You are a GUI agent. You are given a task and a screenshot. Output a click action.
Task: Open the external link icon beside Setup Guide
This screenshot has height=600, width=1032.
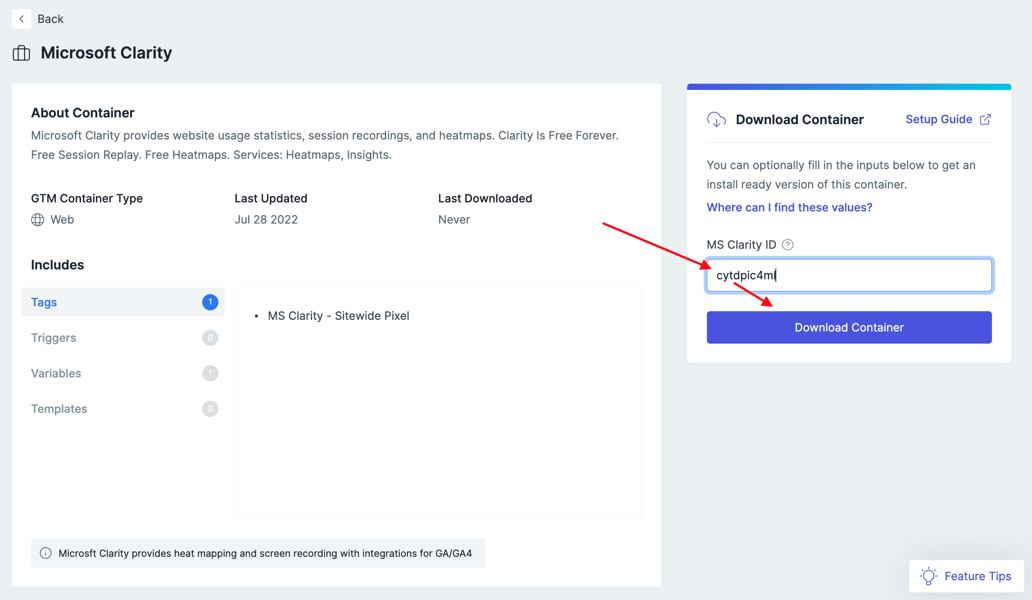(985, 120)
